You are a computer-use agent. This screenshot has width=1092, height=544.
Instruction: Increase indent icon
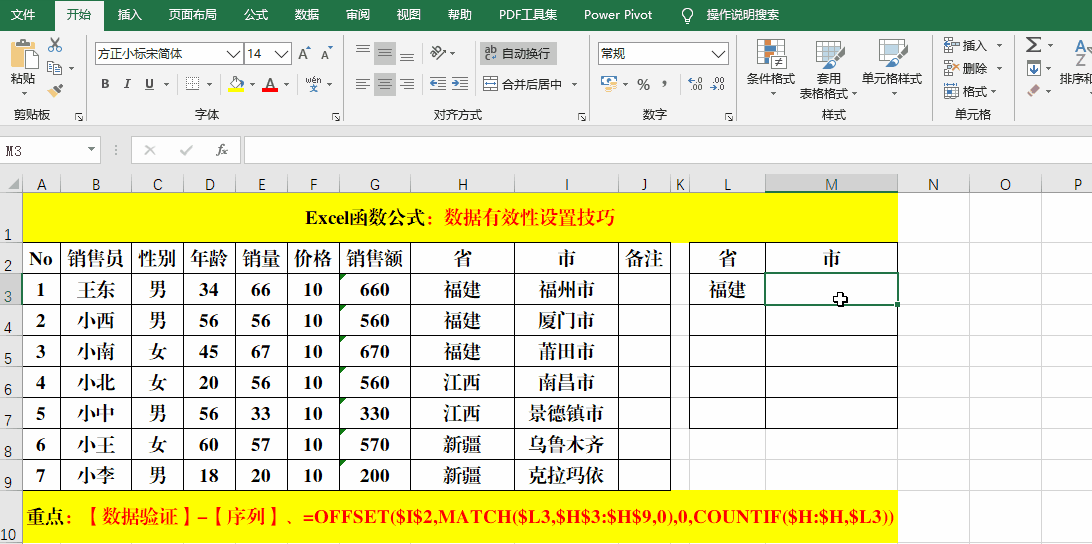pyautogui.click(x=460, y=84)
